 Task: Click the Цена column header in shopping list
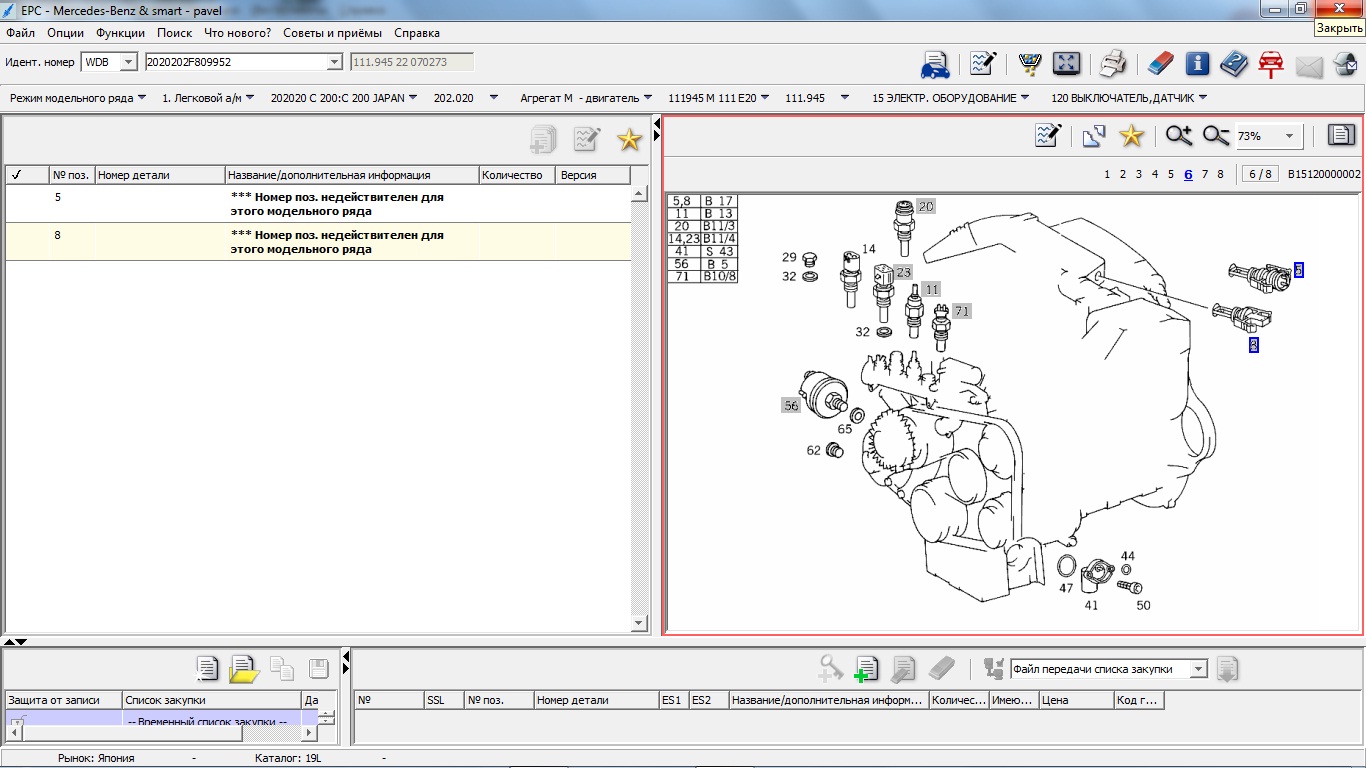click(x=1076, y=700)
